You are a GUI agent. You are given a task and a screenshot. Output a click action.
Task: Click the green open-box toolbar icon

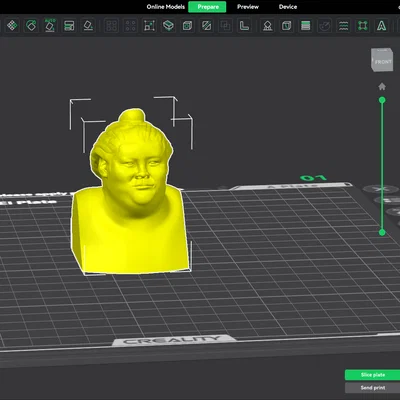168,26
